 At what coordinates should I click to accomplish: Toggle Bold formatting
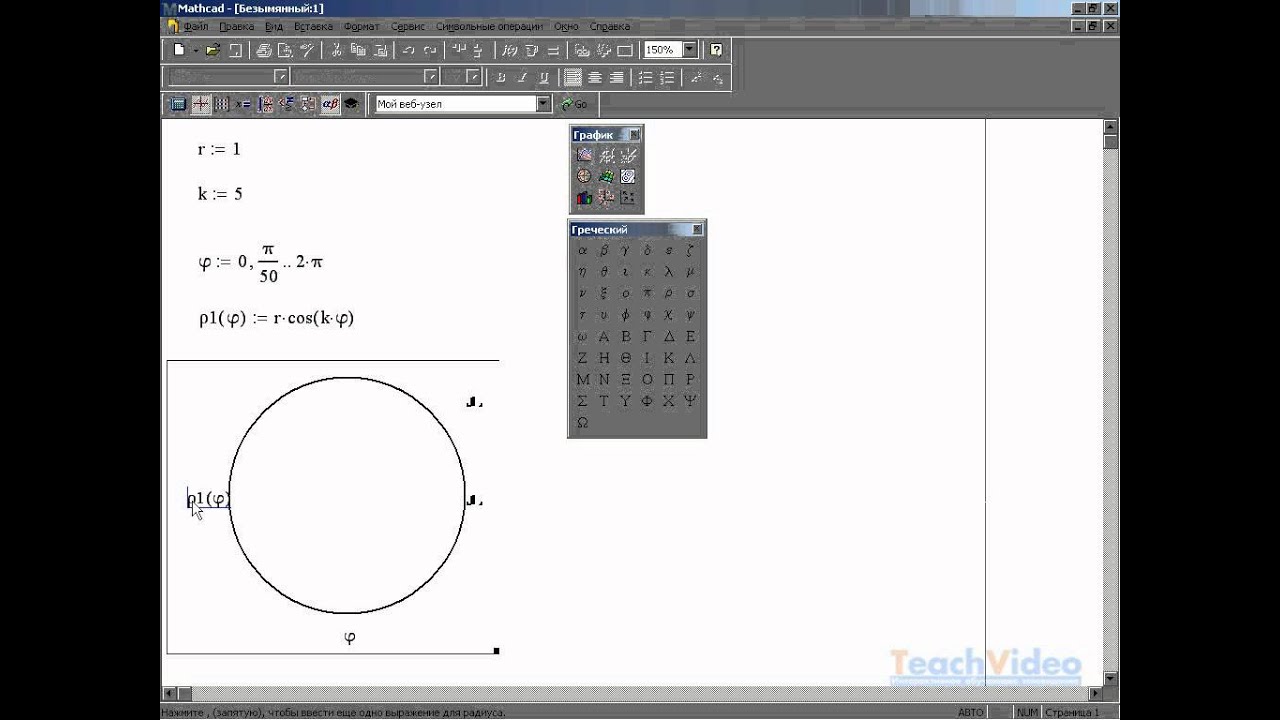click(502, 77)
